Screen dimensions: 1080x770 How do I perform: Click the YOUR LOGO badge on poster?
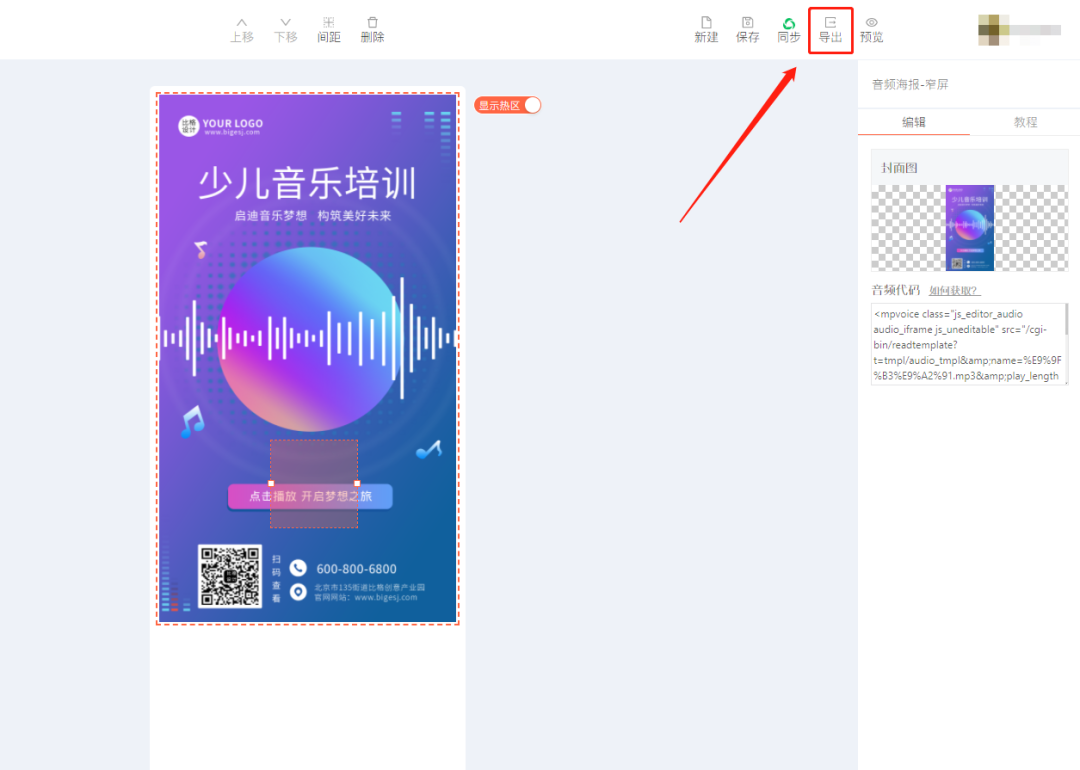220,126
